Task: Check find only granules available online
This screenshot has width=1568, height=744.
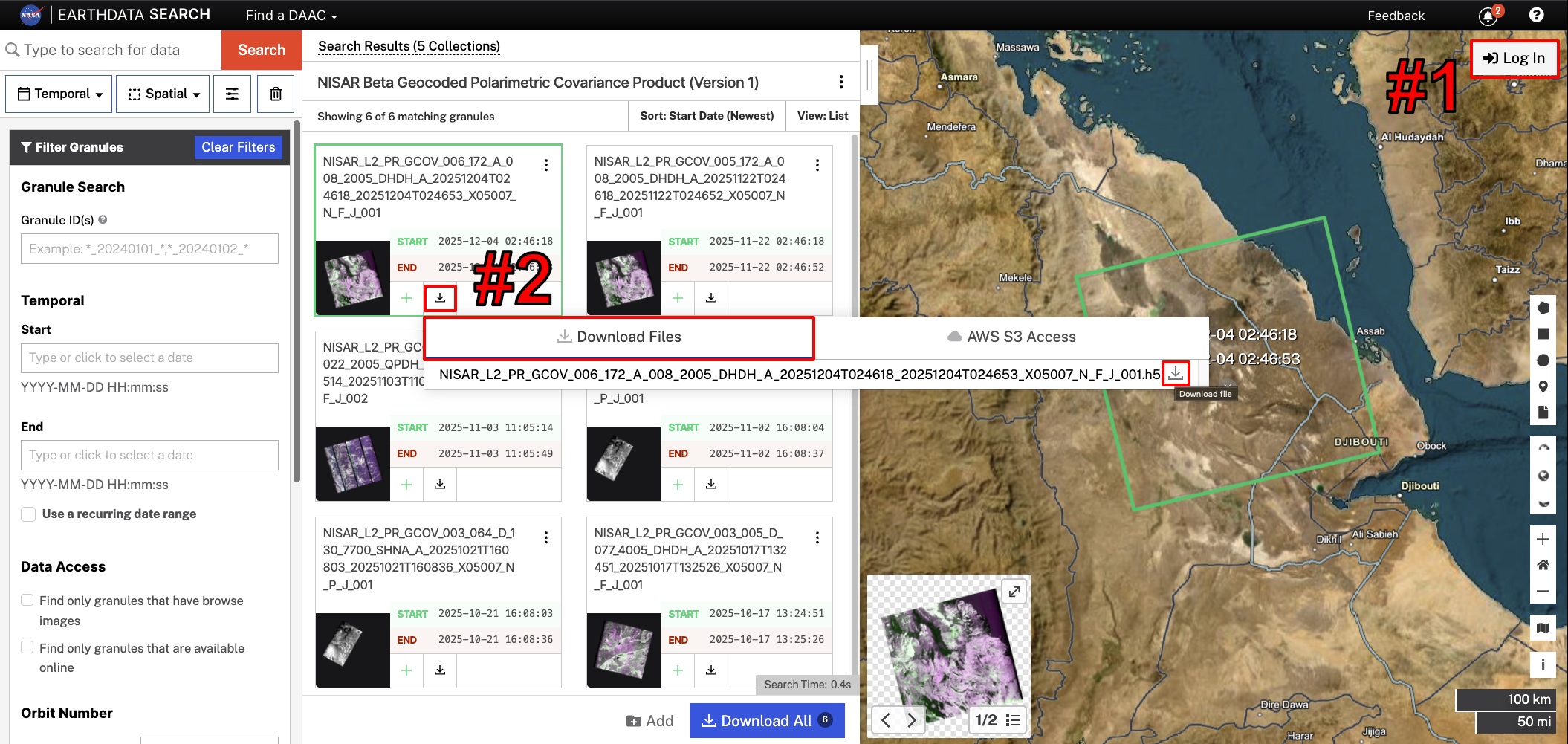Action: coord(28,647)
